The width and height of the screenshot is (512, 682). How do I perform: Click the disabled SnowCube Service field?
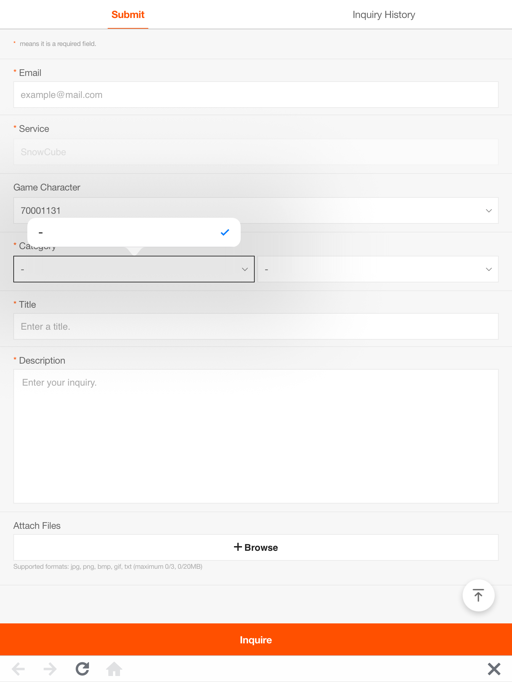coord(256,152)
